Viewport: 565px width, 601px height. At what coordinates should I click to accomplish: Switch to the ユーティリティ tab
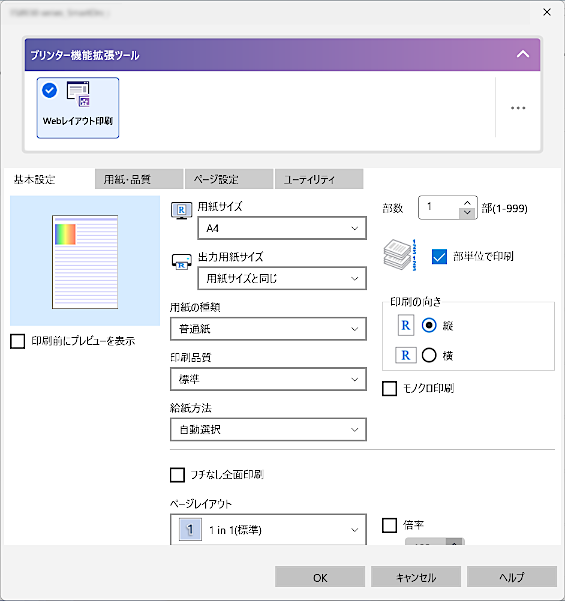pyautogui.click(x=319, y=179)
